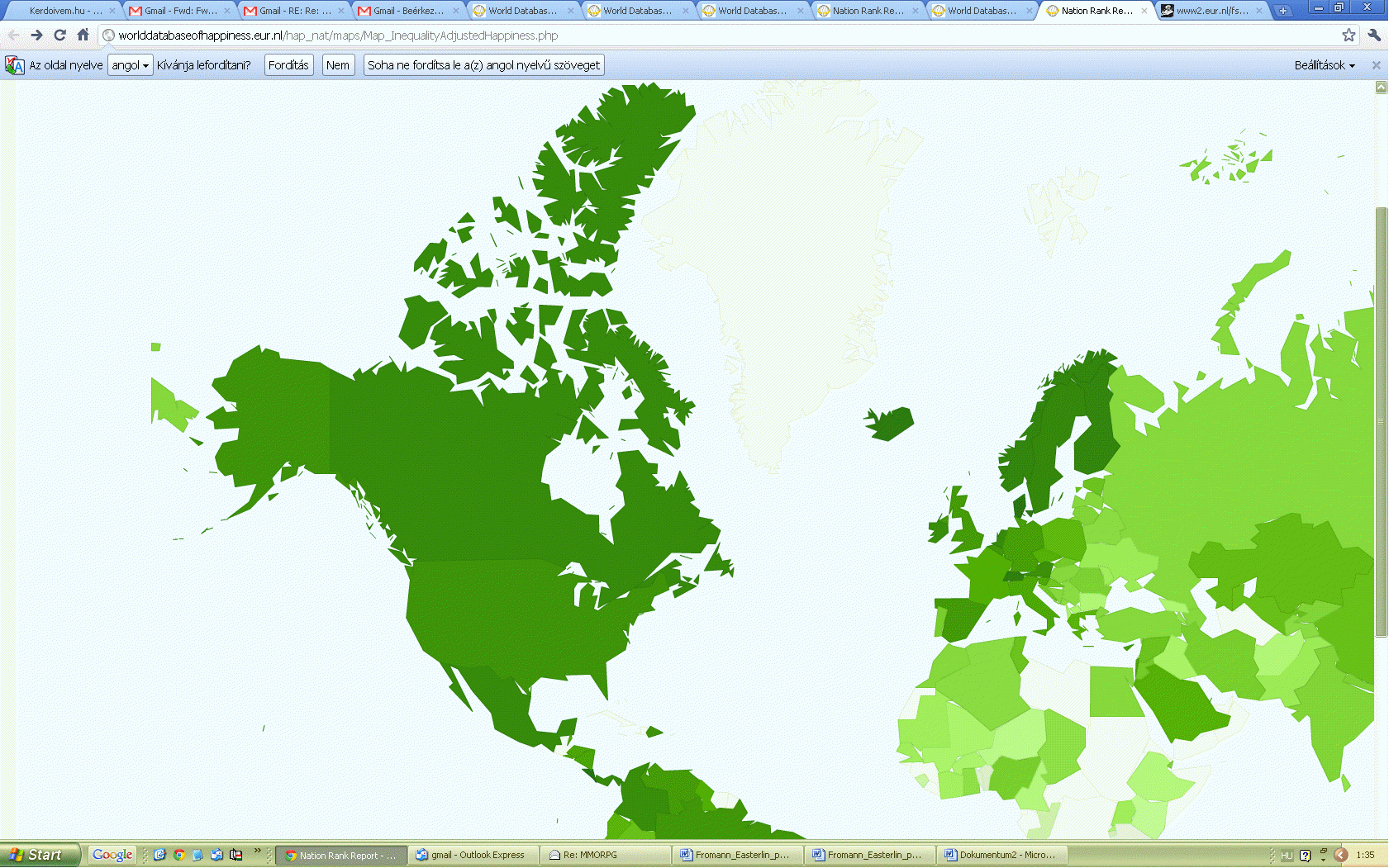Expand the quick launch overflow chevron
Screen dimensions: 1389x868
[257, 851]
